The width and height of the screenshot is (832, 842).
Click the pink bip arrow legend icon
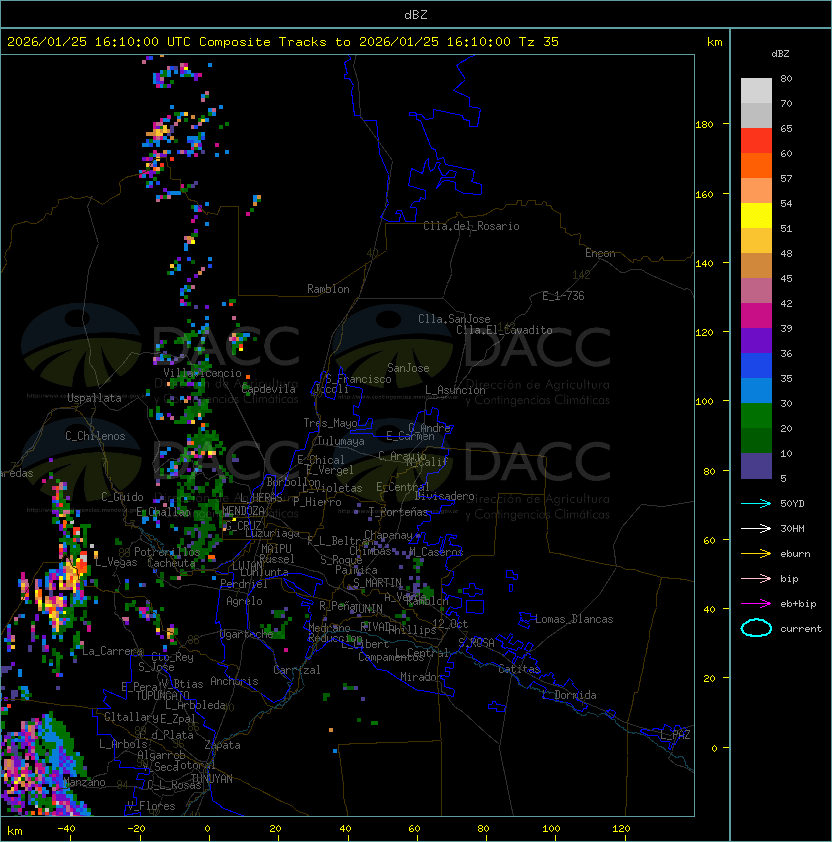[x=756, y=578]
